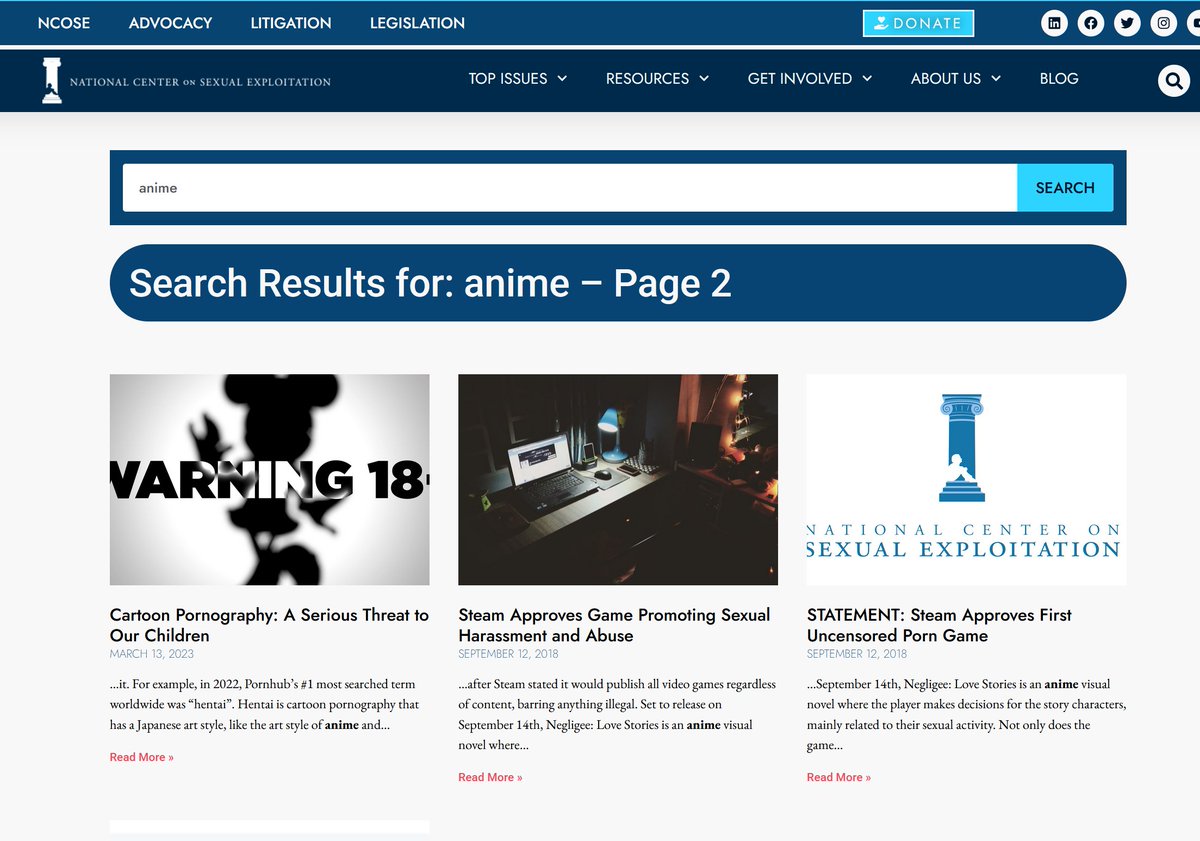This screenshot has width=1200, height=841.
Task: Click the magnifier search icon in navbar
Action: click(1173, 80)
